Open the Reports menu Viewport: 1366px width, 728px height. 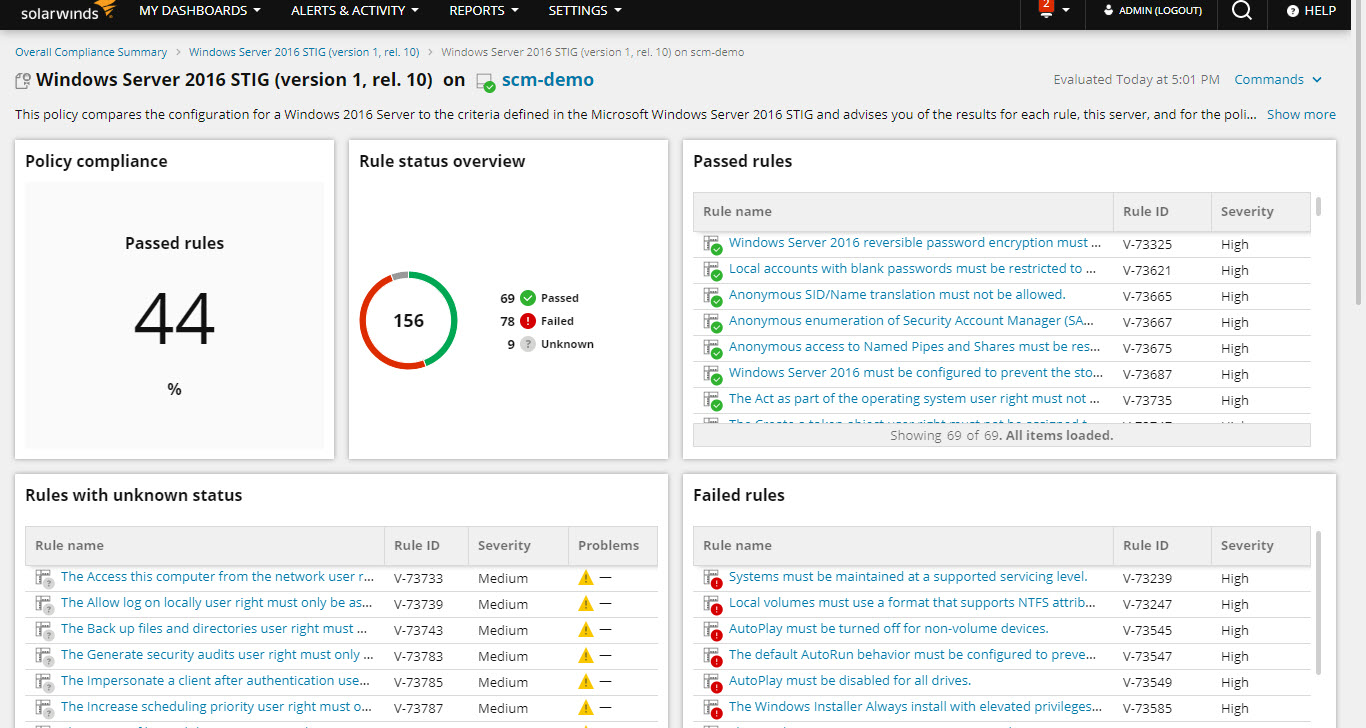tap(484, 11)
